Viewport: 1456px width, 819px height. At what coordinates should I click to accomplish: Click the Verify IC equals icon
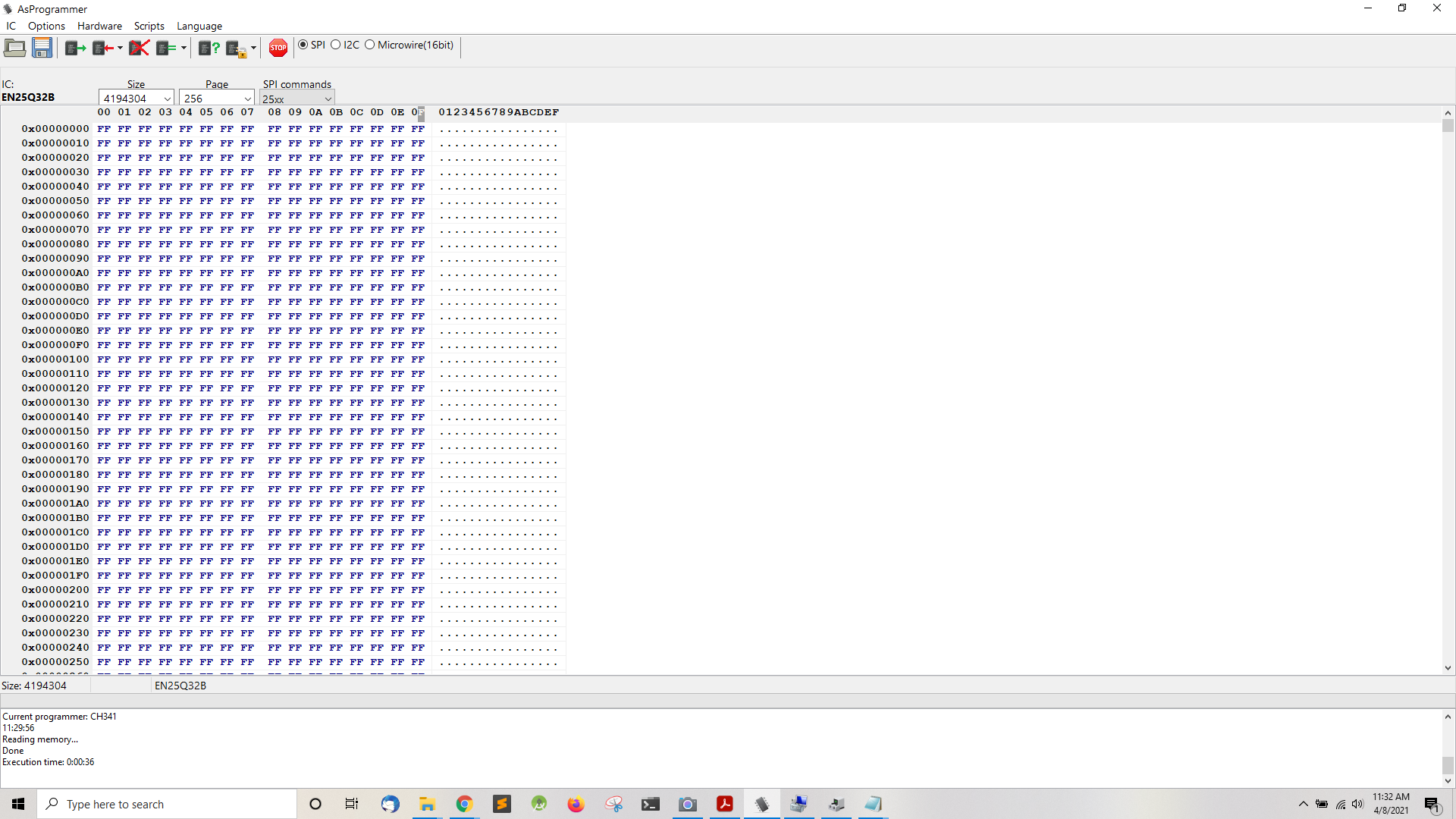pos(165,49)
